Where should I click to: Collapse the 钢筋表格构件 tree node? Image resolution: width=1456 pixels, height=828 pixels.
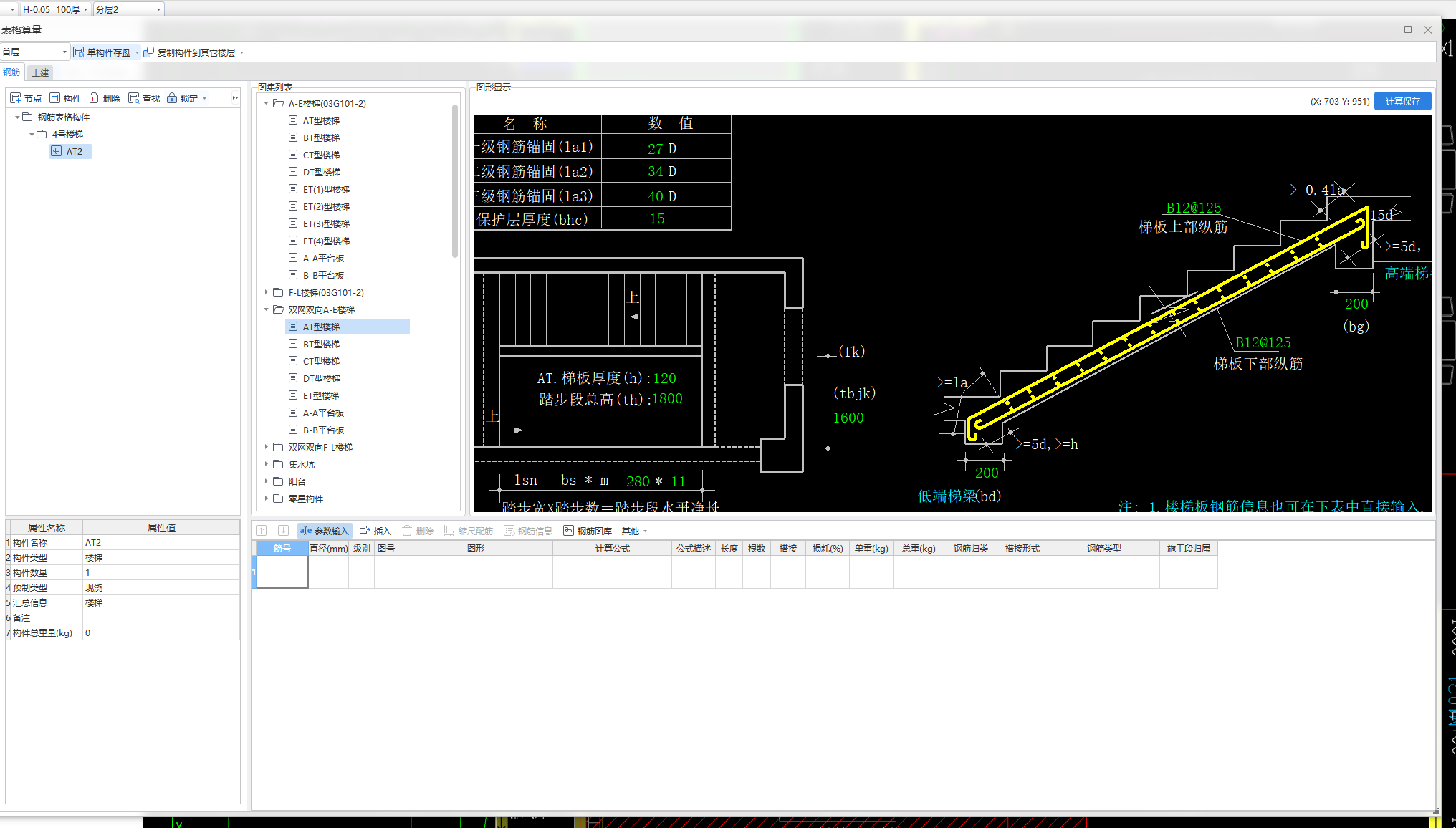(17, 117)
